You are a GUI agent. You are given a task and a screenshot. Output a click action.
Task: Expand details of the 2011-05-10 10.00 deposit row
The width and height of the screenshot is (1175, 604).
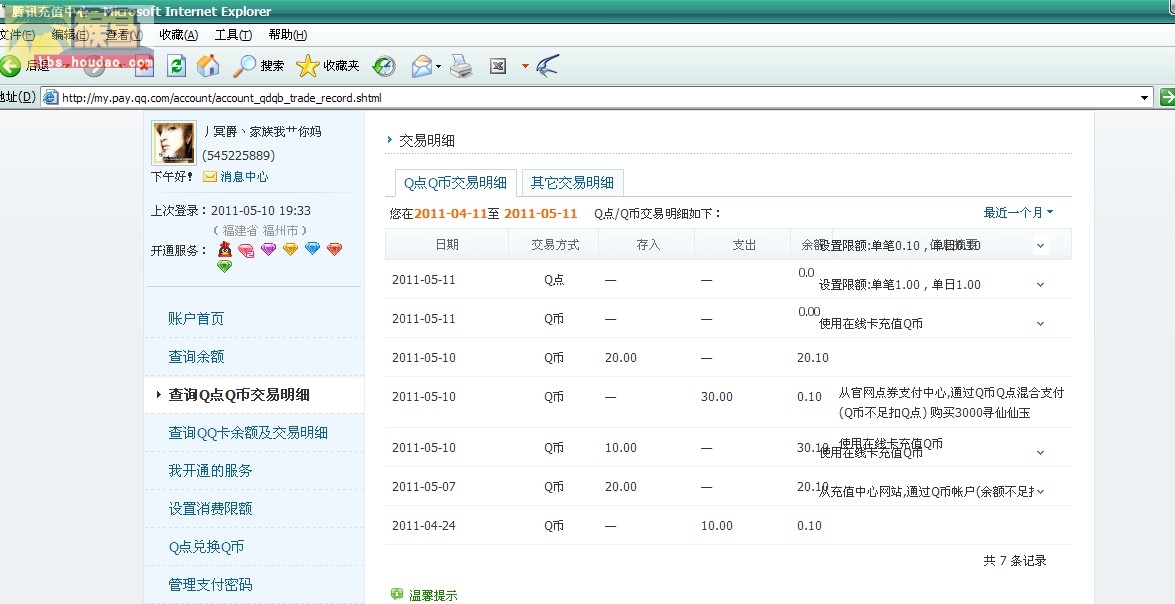coord(1040,453)
